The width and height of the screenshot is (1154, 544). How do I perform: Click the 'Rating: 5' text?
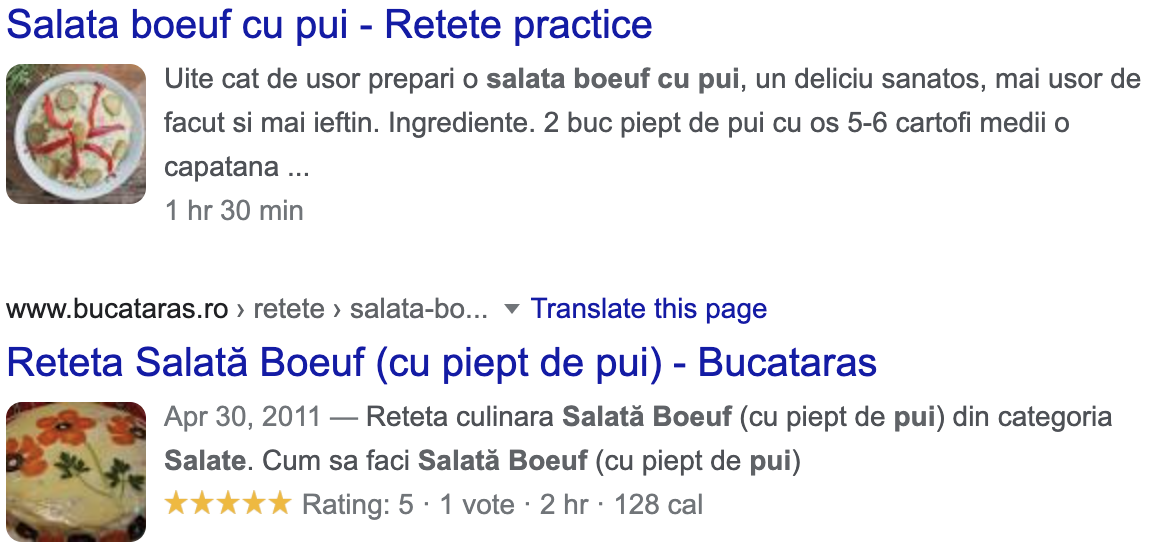[358, 505]
